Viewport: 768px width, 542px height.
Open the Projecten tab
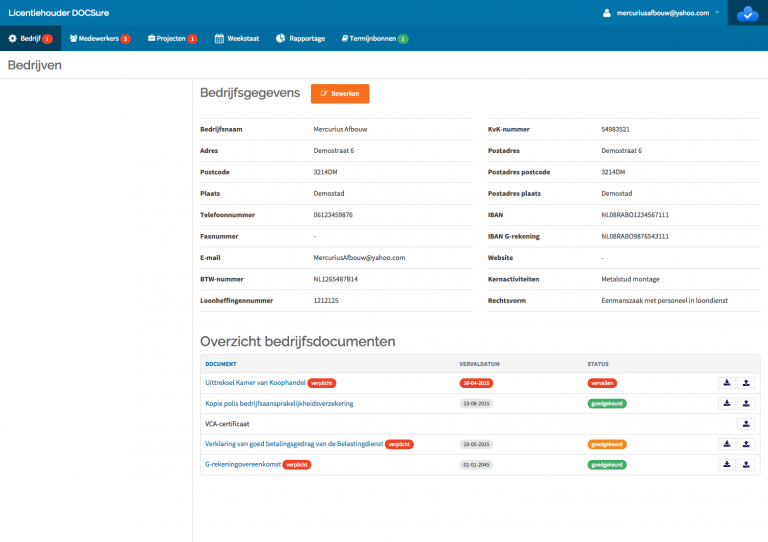click(x=172, y=38)
